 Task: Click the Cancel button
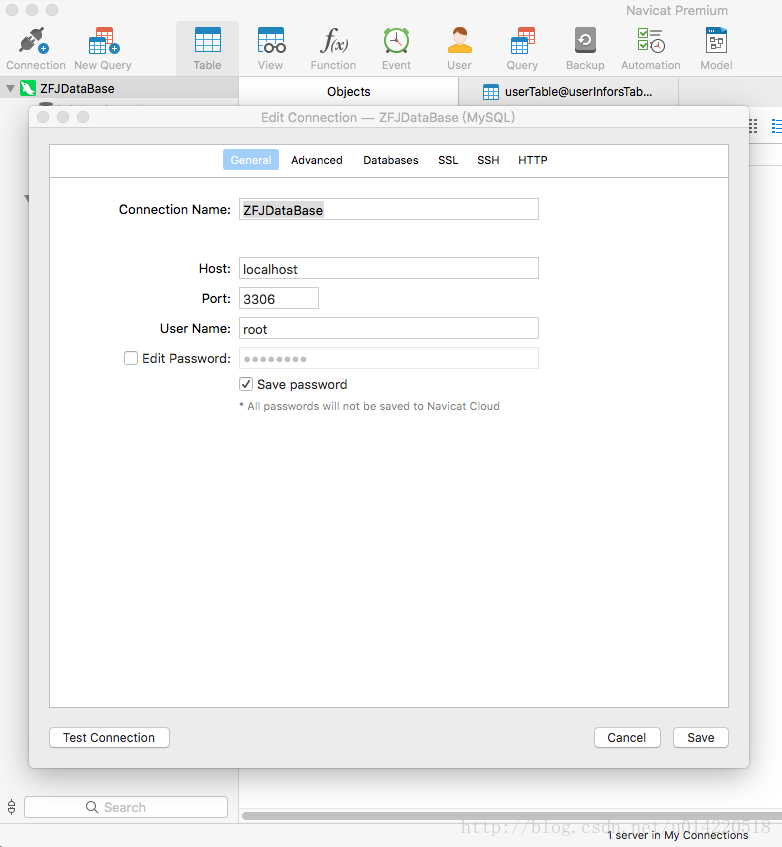point(627,737)
